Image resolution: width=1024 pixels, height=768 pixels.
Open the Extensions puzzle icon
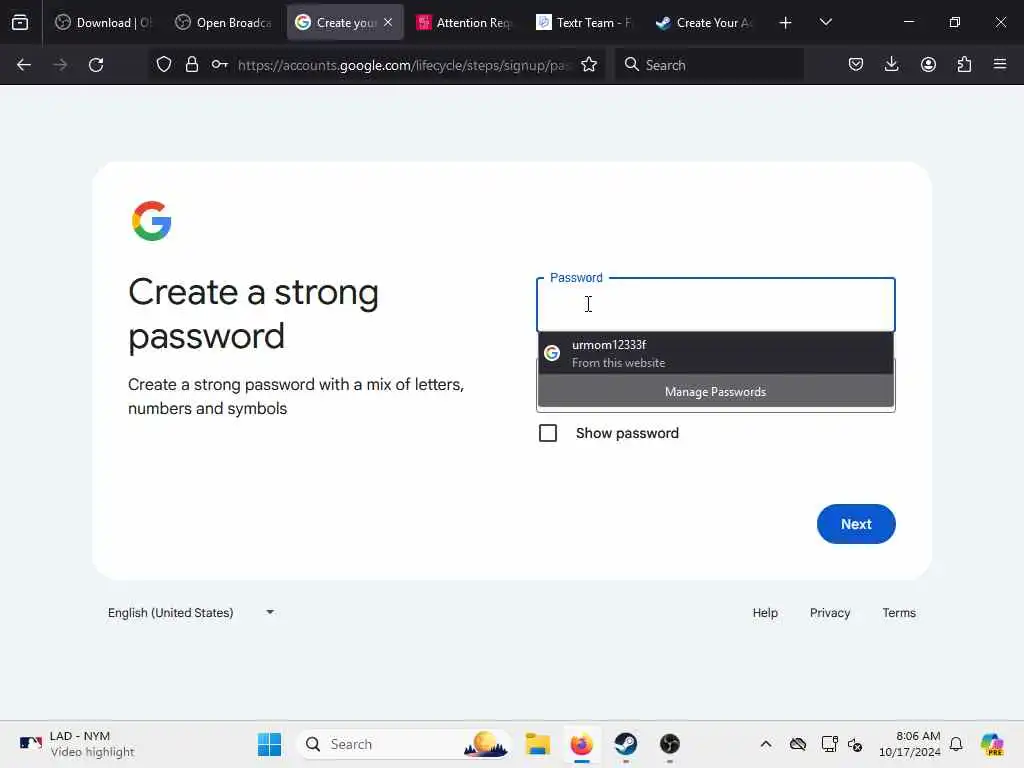(964, 65)
